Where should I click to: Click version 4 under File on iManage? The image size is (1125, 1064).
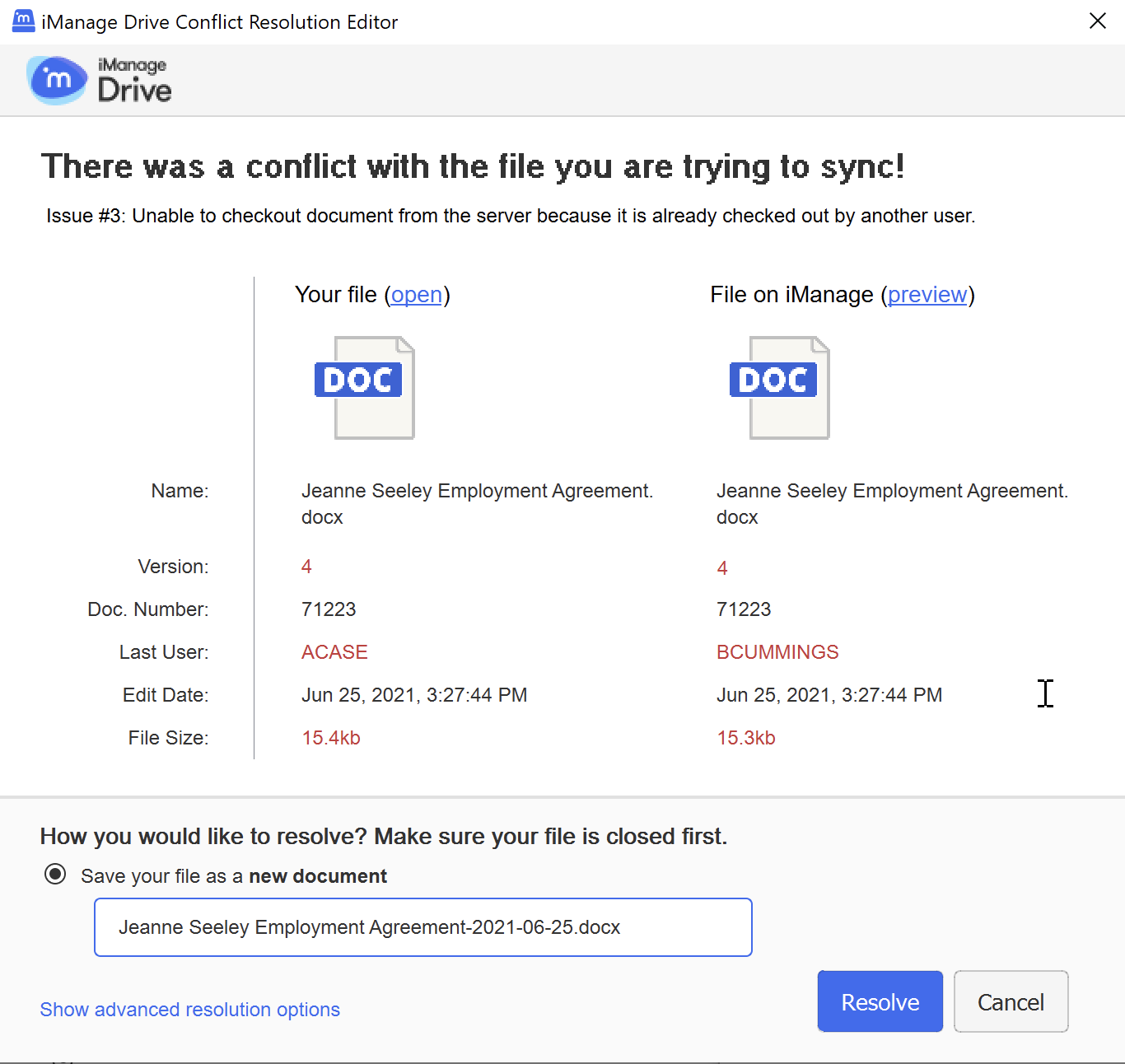click(722, 567)
